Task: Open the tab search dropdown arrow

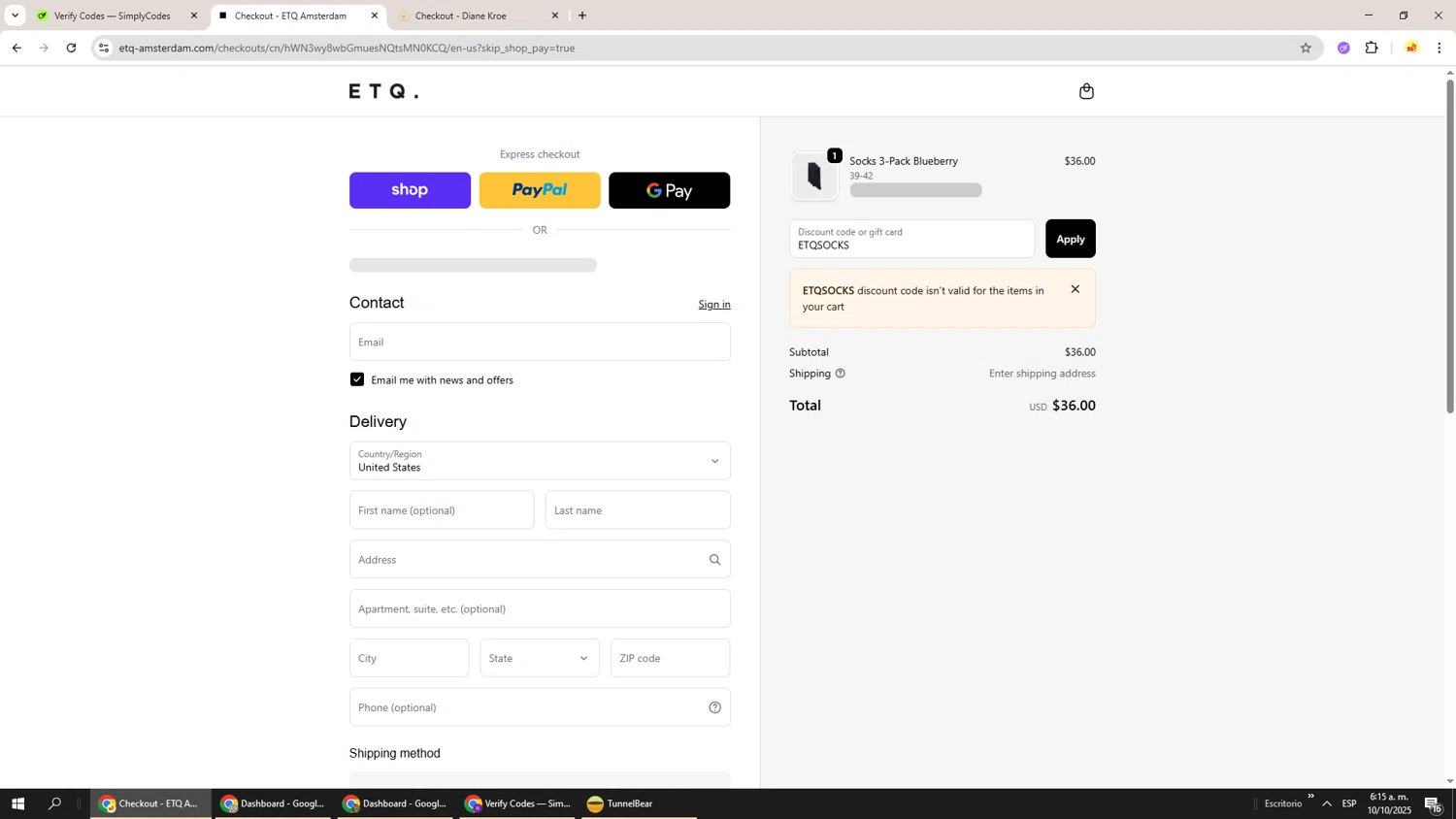Action: (x=15, y=16)
